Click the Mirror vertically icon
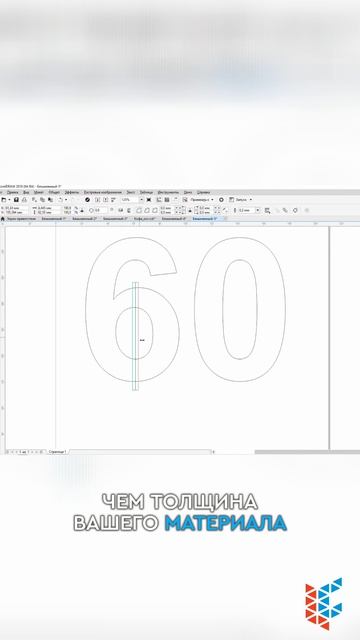This screenshot has width=360, height=640. point(129,210)
